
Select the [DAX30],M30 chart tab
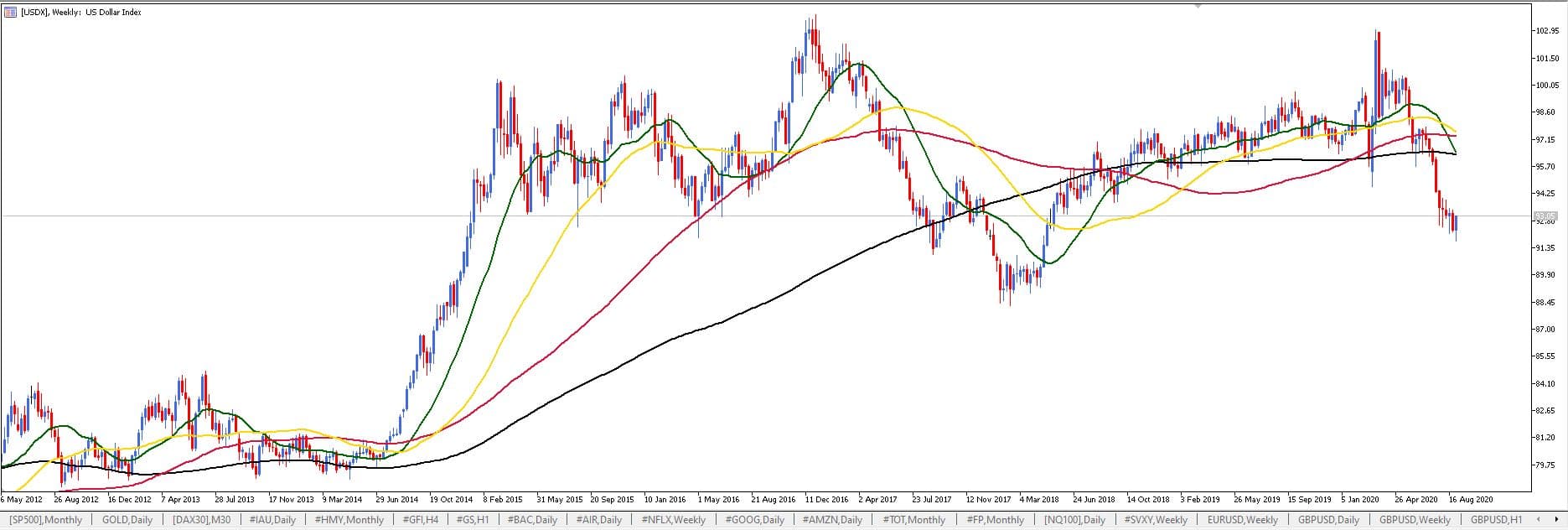(203, 520)
